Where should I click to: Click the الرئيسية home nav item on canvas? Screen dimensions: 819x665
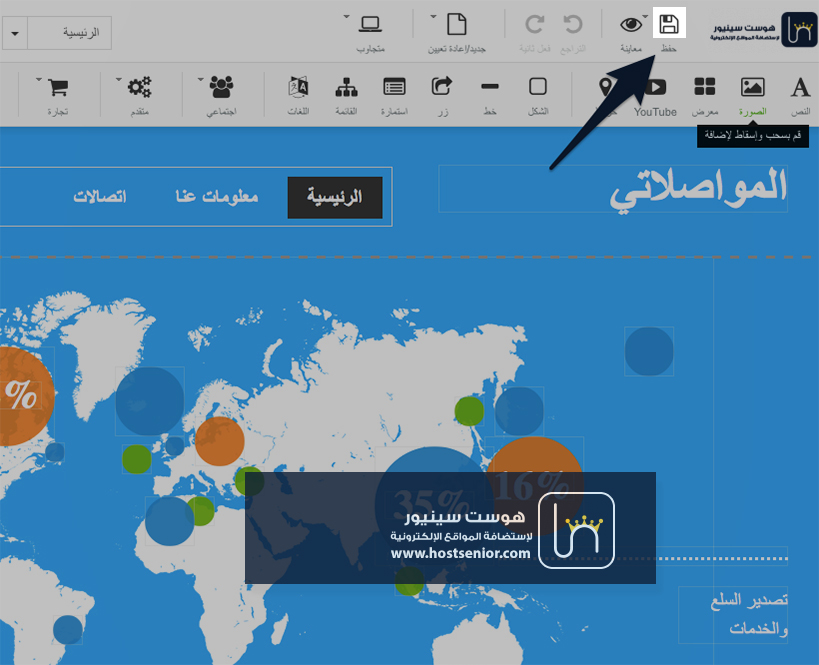click(335, 197)
